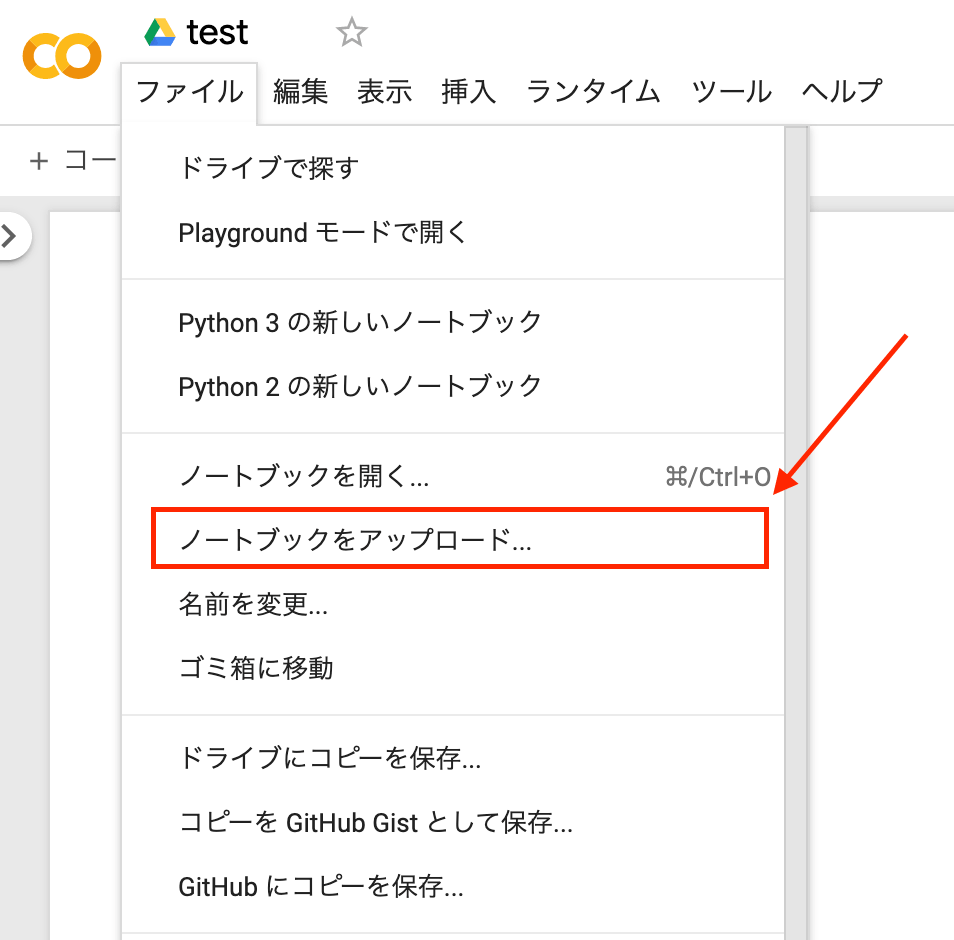Choose ドライブにコピーを保存... entry

click(453, 758)
